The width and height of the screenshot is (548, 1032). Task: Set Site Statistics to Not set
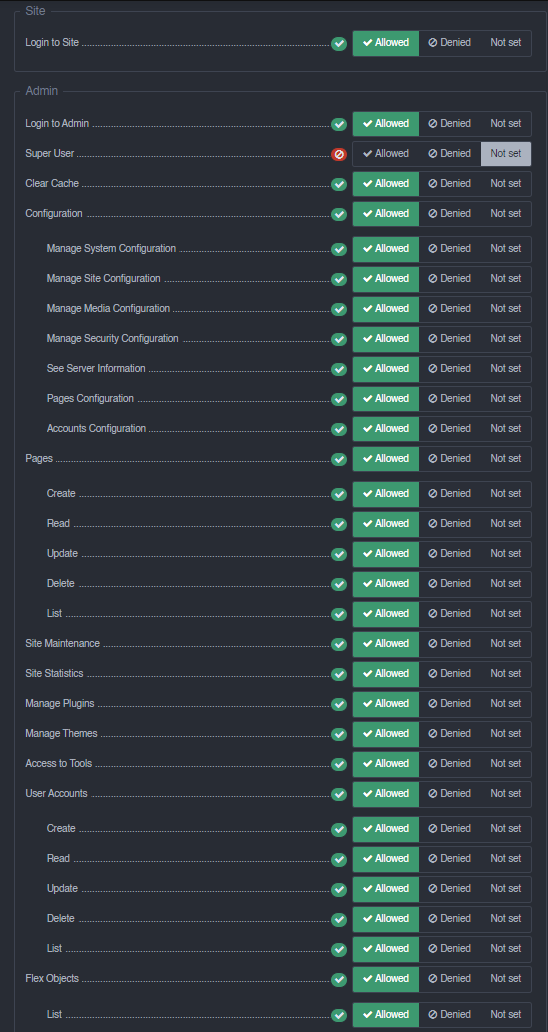(x=505, y=673)
